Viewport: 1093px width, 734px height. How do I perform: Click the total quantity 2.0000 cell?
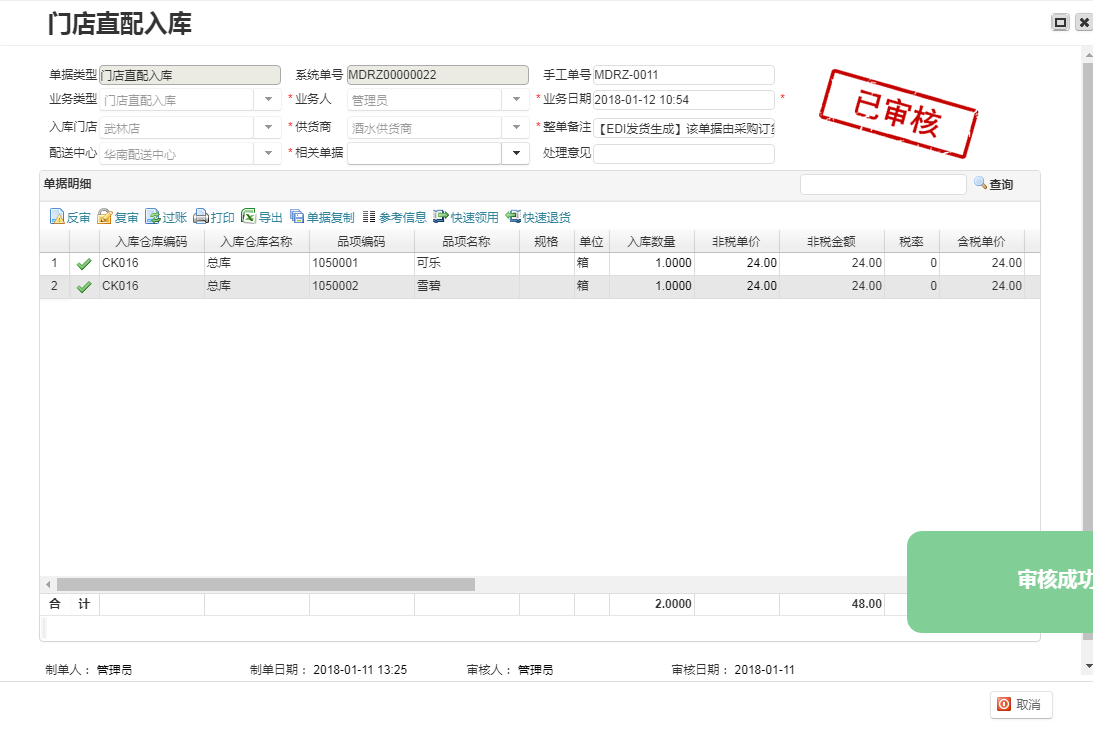652,604
